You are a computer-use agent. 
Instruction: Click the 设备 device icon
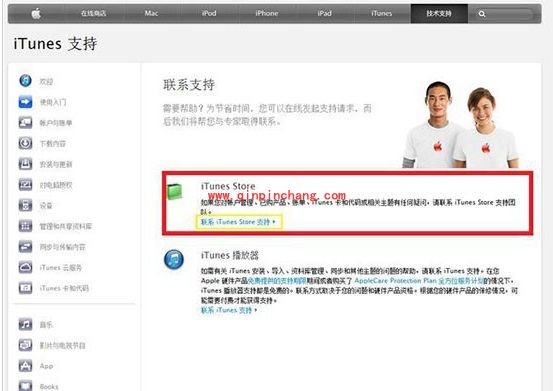coord(25,205)
